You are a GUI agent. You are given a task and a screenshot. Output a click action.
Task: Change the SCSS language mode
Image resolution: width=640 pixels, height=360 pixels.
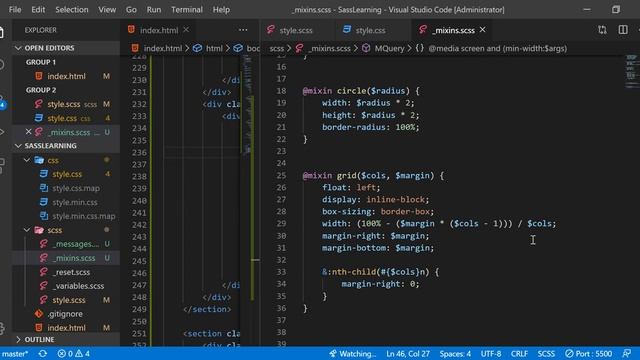pyautogui.click(x=546, y=354)
